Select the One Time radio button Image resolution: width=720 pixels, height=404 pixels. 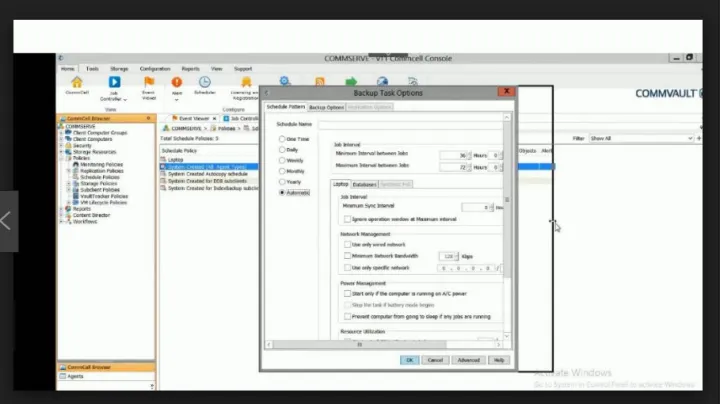click(283, 139)
